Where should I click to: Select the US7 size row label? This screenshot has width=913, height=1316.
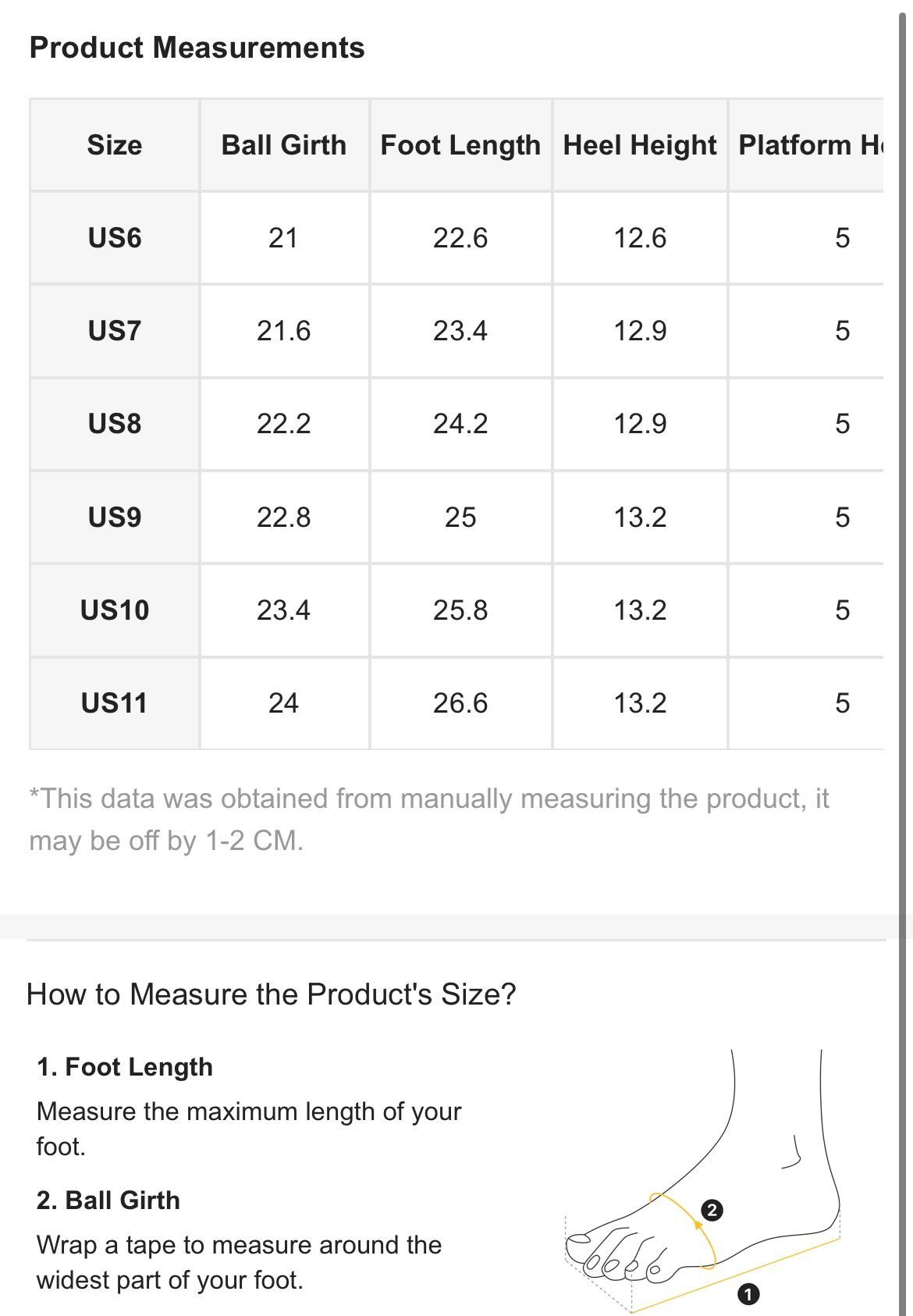click(x=115, y=330)
